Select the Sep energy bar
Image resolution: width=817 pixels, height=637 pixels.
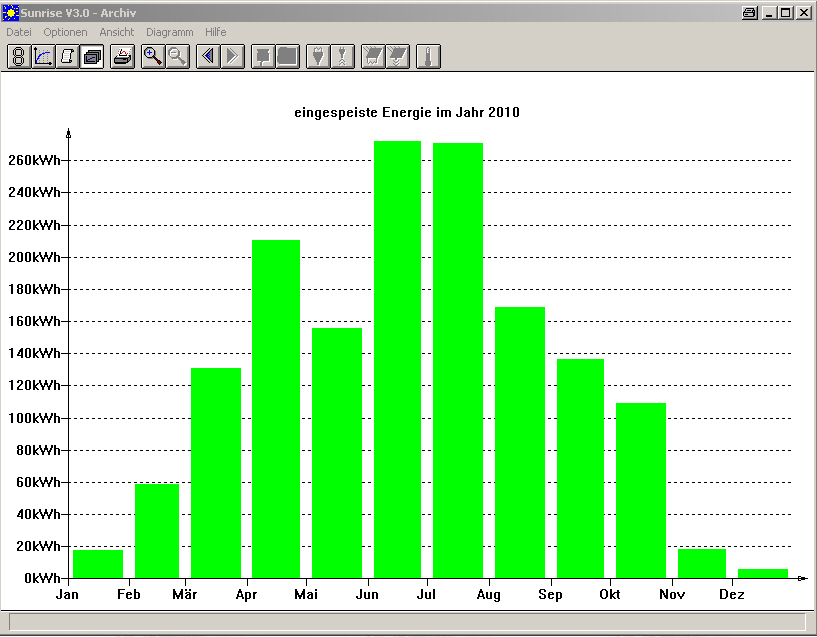pos(580,469)
